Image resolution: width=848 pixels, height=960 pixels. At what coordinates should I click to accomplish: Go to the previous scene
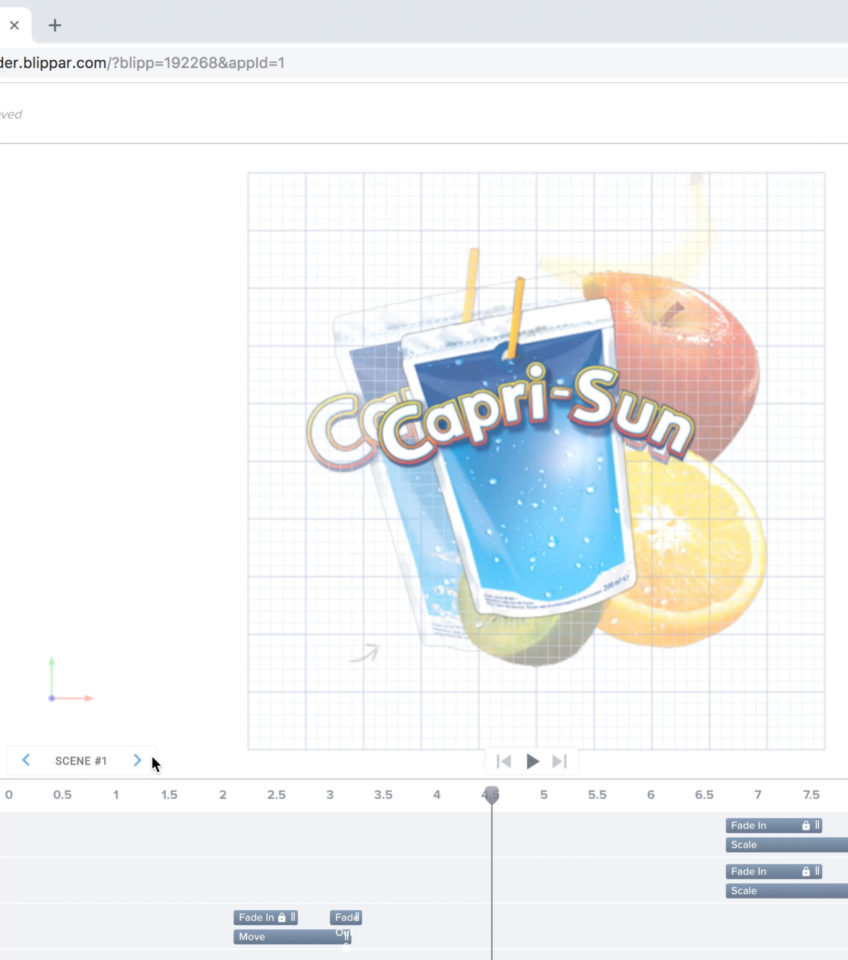(26, 760)
